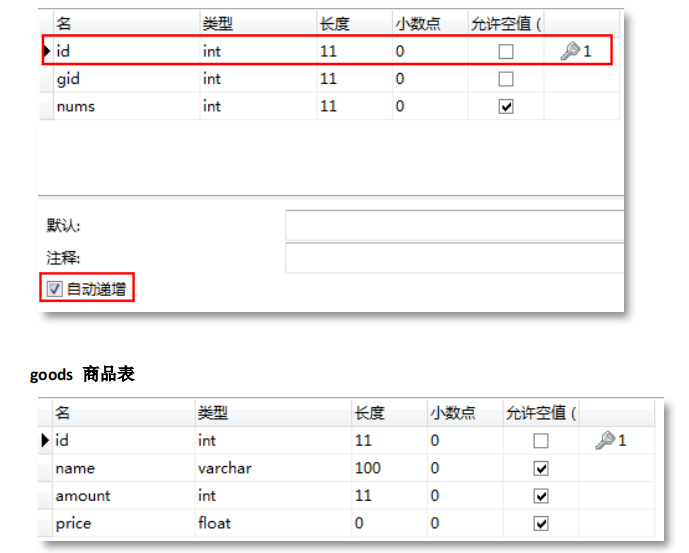Click the row pointer arrow beside id above gid
The height and width of the screenshot is (553, 689).
click(x=47, y=51)
